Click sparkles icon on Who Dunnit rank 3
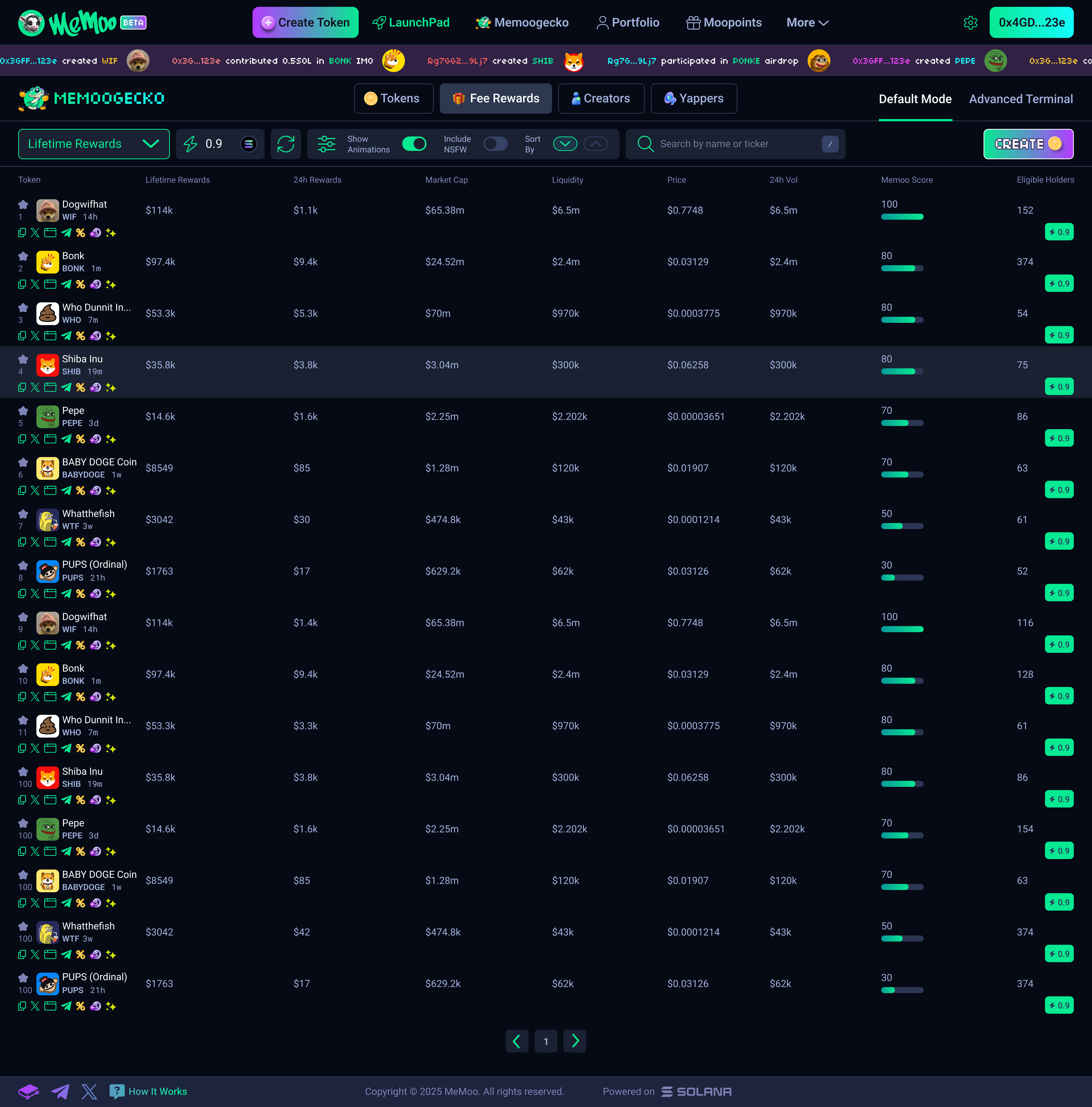This screenshot has height=1107, width=1092. click(x=111, y=336)
